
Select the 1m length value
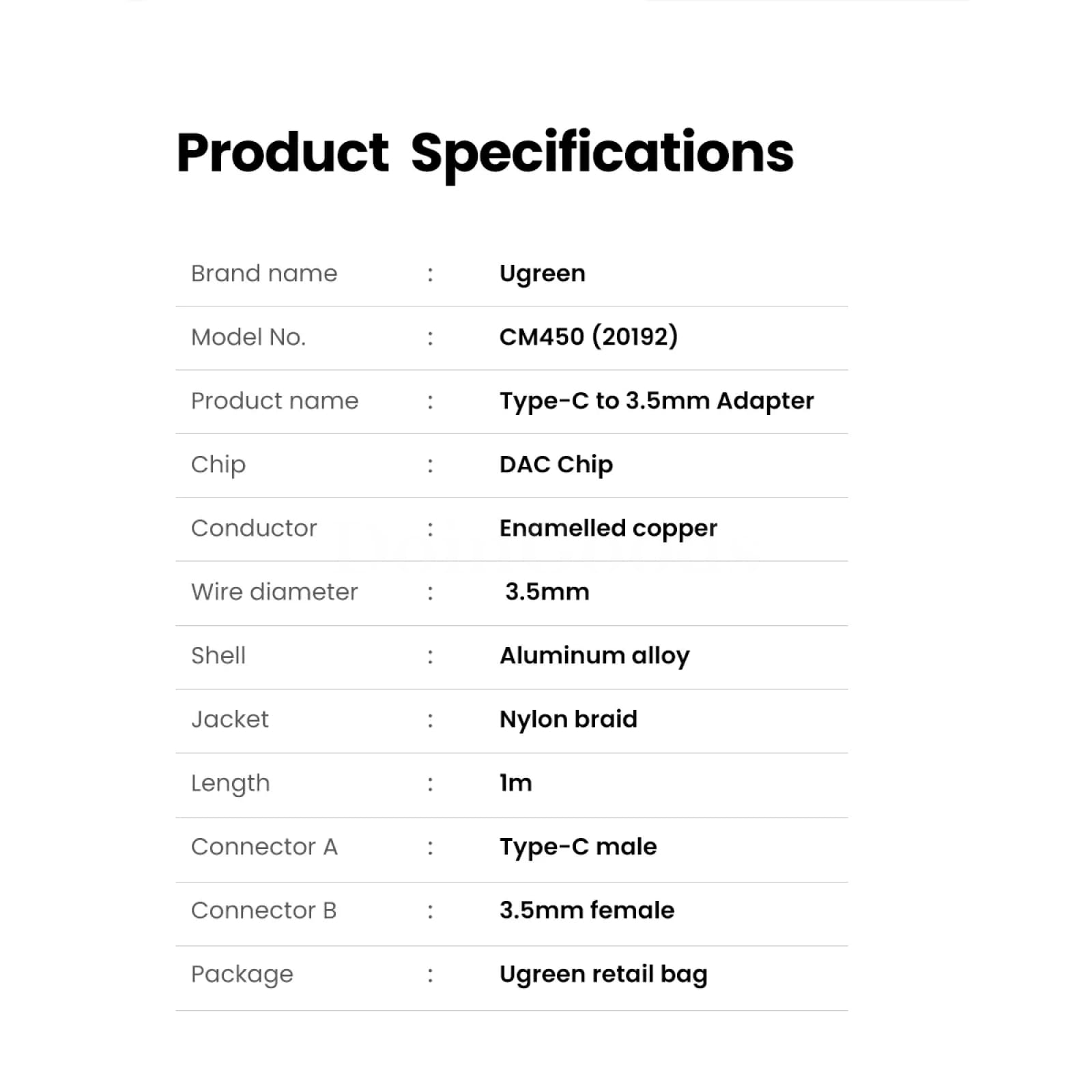(515, 783)
